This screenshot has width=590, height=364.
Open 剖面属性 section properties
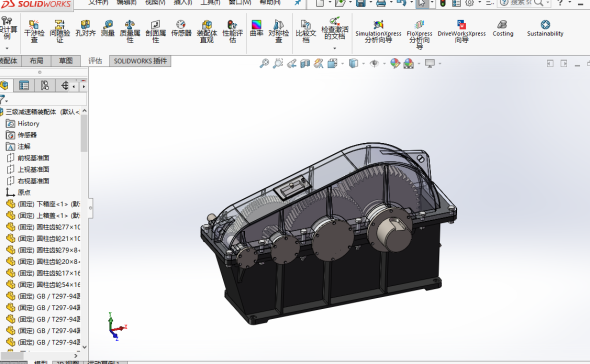tap(155, 31)
